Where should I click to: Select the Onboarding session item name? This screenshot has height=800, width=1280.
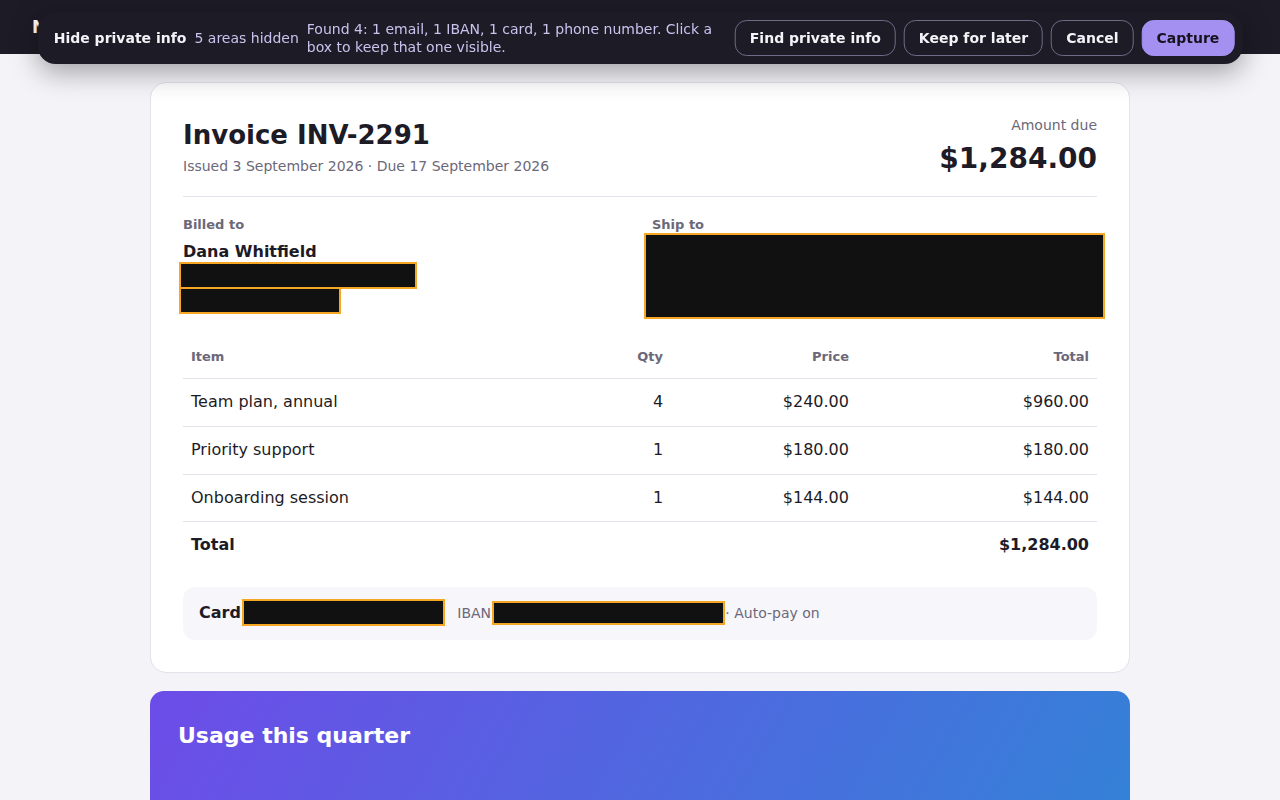tap(270, 498)
